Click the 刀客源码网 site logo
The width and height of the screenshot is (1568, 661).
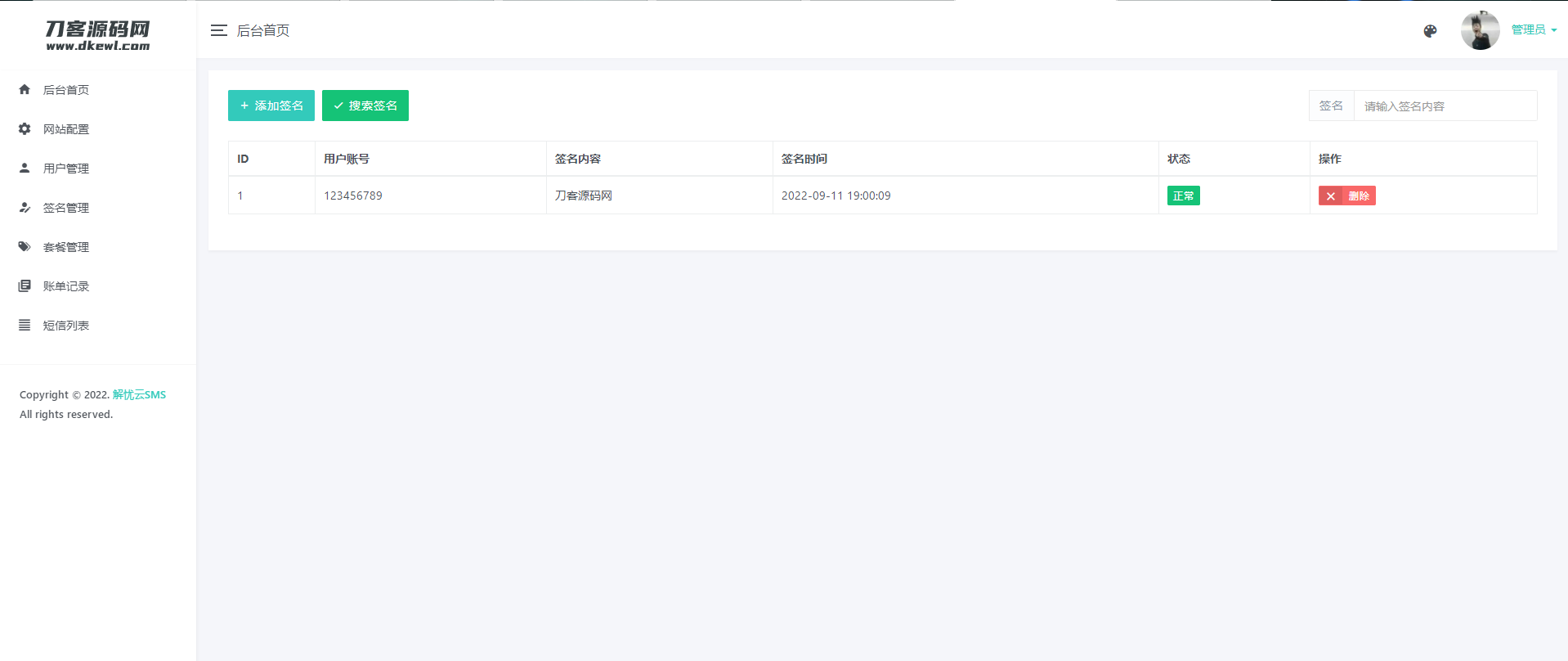(x=98, y=35)
